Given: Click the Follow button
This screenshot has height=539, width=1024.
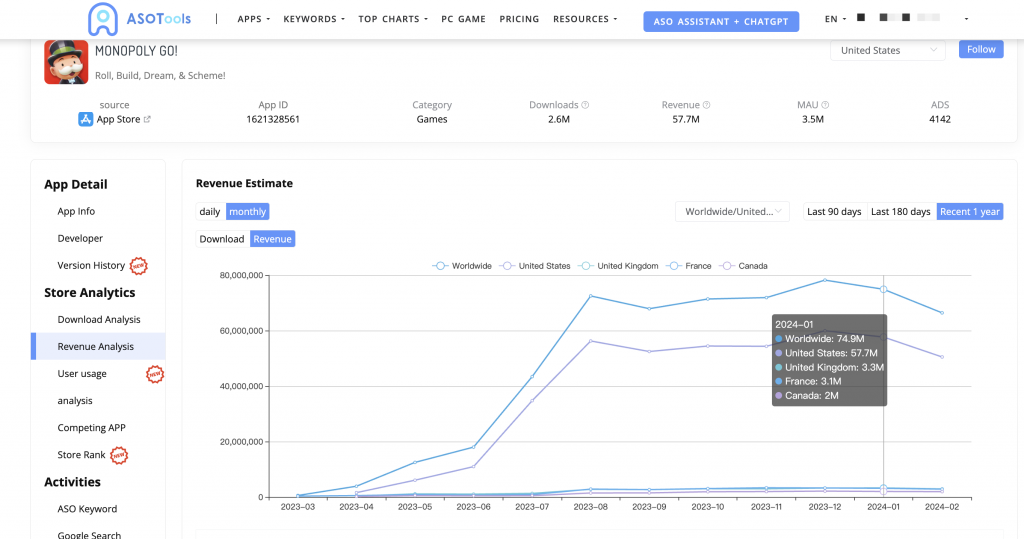Looking at the screenshot, I should pos(980,50).
